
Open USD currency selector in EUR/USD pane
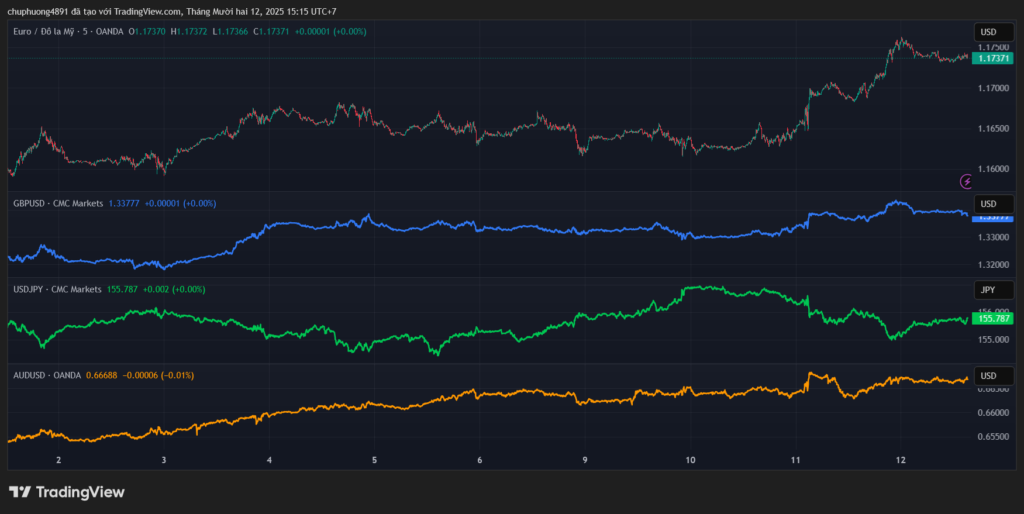[988, 32]
